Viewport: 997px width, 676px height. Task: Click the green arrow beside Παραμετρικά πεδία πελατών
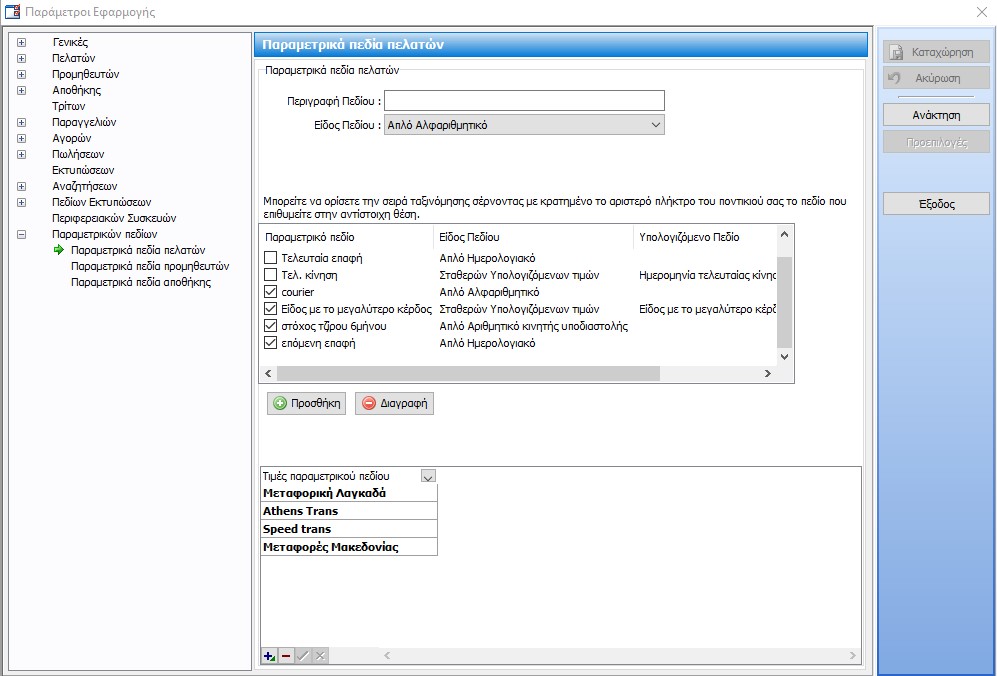tap(59, 250)
